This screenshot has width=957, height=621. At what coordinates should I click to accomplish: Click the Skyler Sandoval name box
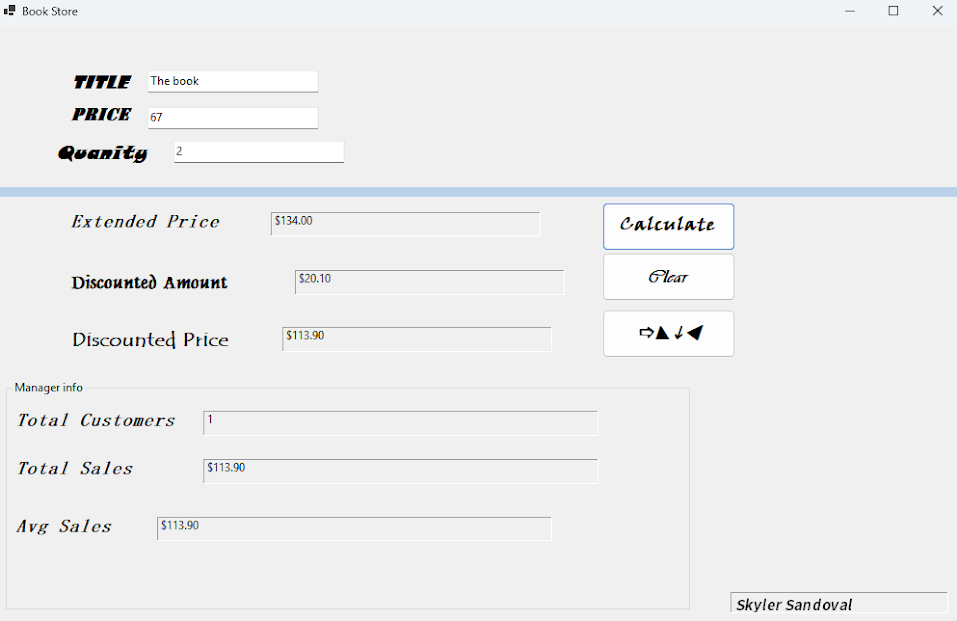click(838, 604)
